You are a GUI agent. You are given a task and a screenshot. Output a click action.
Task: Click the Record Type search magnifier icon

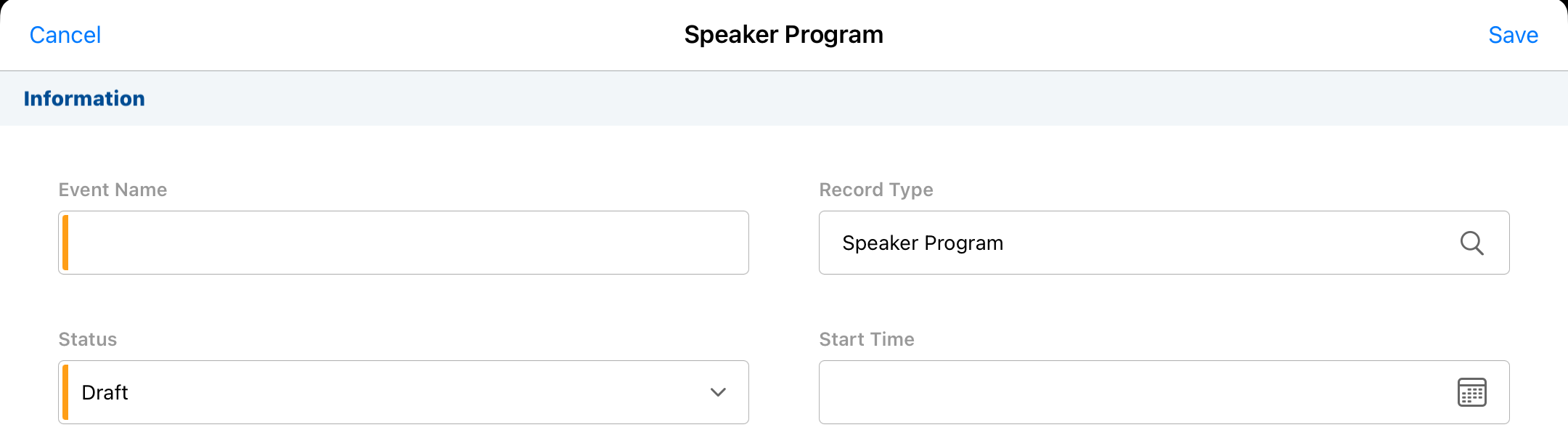pyautogui.click(x=1471, y=243)
